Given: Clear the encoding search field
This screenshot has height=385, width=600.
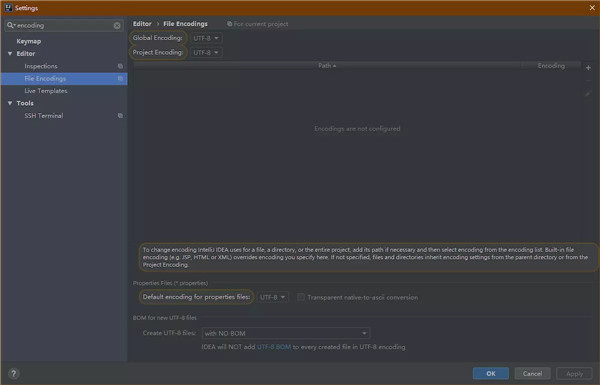Looking at the screenshot, I should pos(117,26).
